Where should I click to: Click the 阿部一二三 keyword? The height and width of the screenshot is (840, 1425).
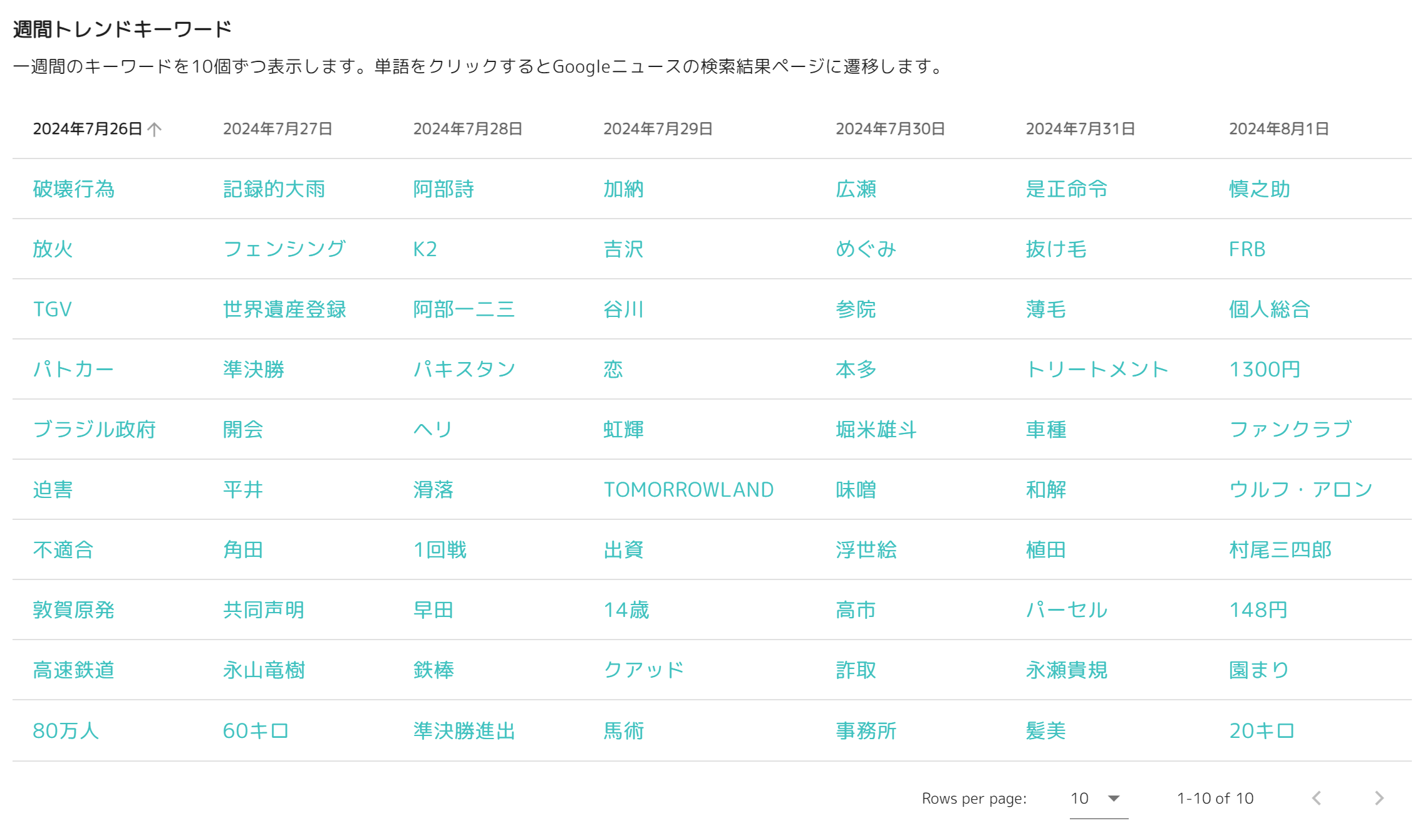click(x=464, y=309)
